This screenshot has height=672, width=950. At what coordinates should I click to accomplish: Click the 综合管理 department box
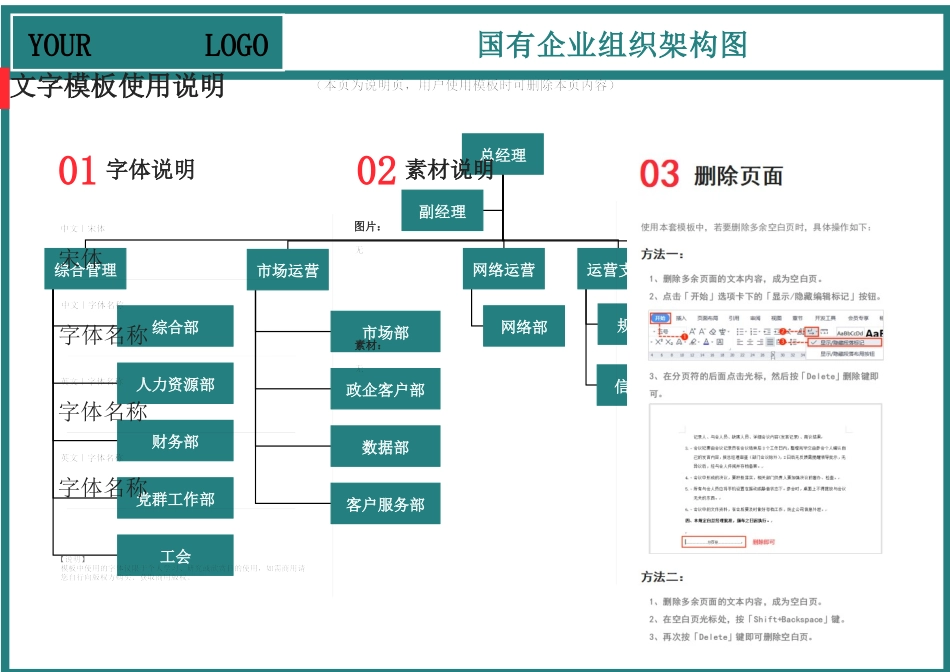coord(85,268)
